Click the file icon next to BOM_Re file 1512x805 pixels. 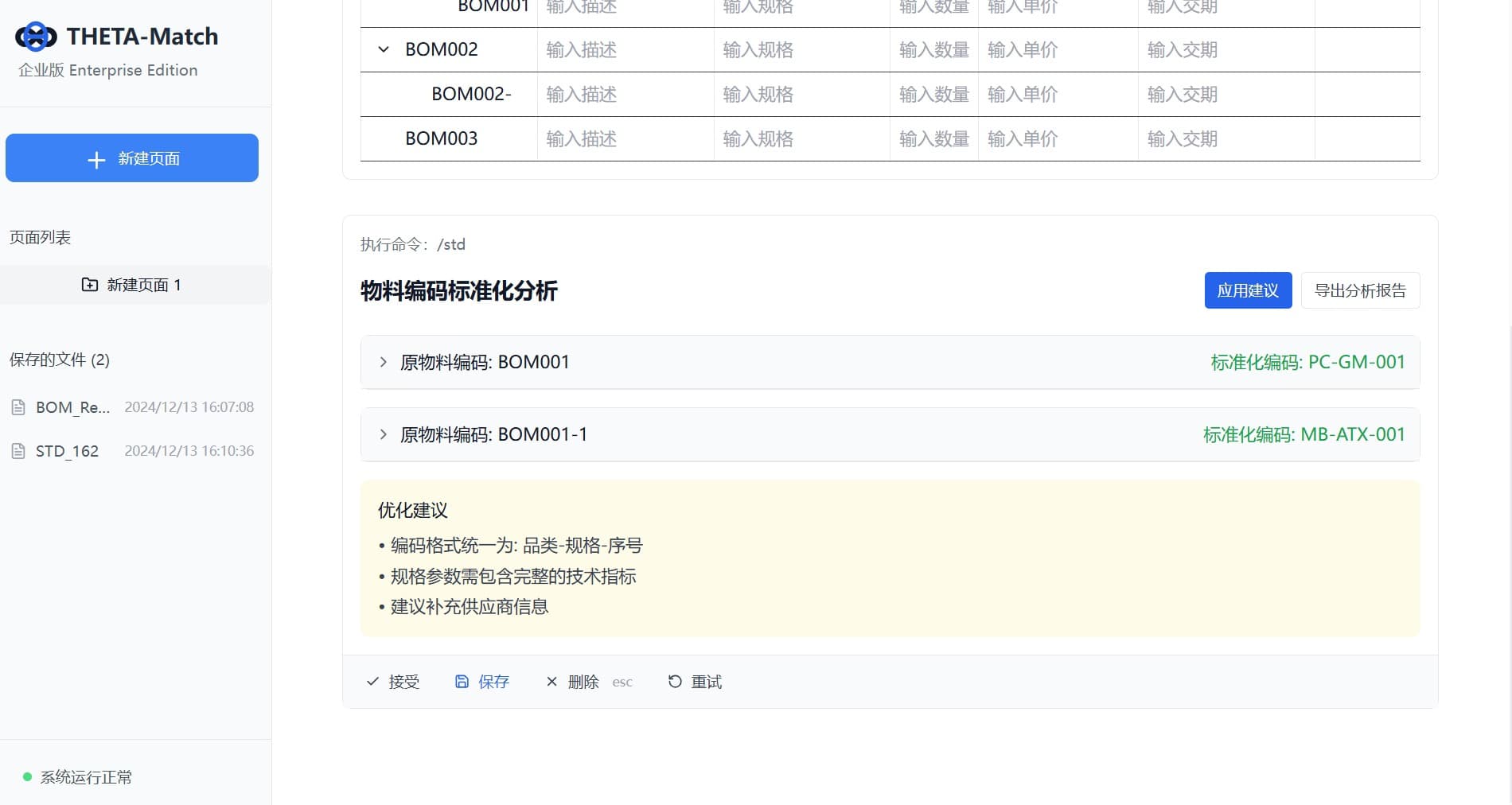click(x=18, y=406)
